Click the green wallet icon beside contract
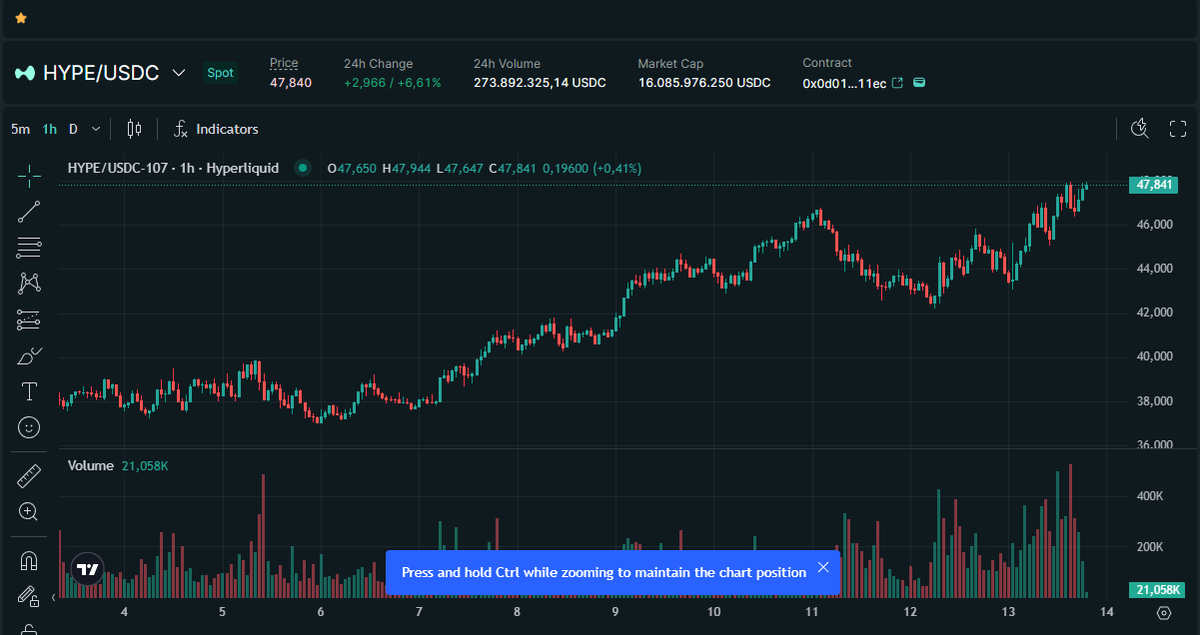The image size is (1200, 635). pos(919,83)
